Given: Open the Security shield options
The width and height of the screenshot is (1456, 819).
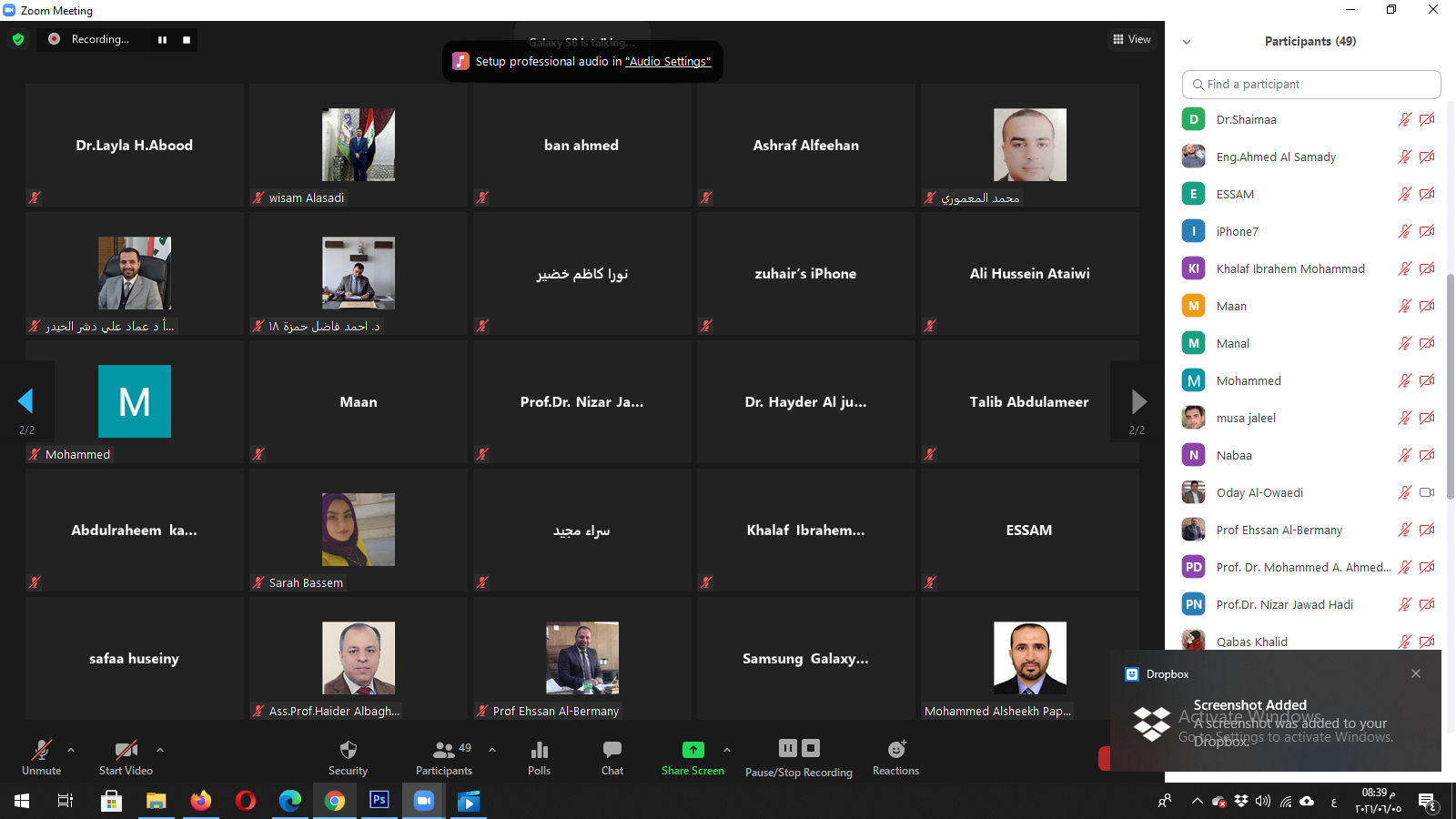Looking at the screenshot, I should [x=348, y=756].
